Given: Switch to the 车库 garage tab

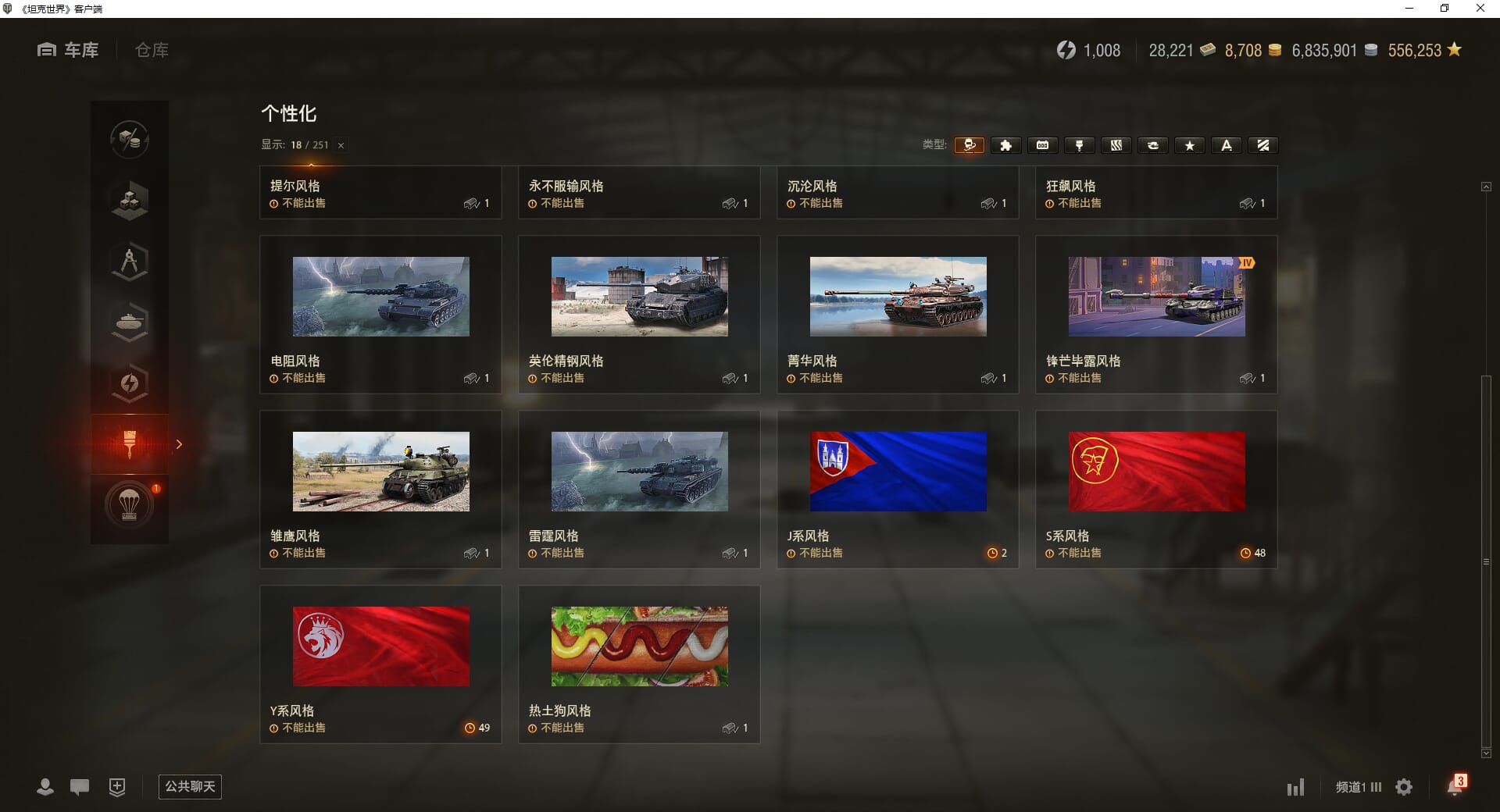Looking at the screenshot, I should tap(68, 50).
